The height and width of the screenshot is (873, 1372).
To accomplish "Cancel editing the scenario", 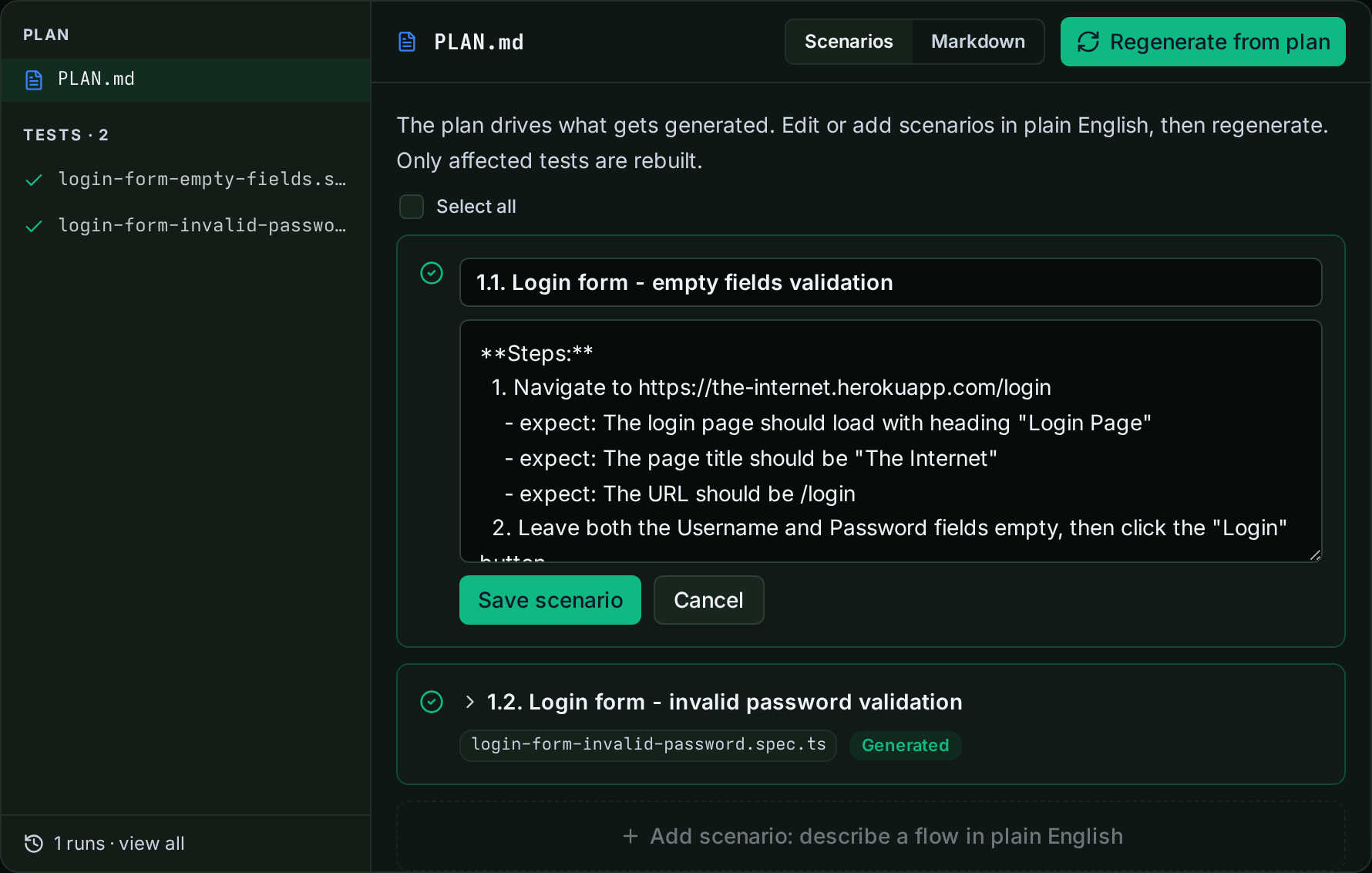I will 709,600.
